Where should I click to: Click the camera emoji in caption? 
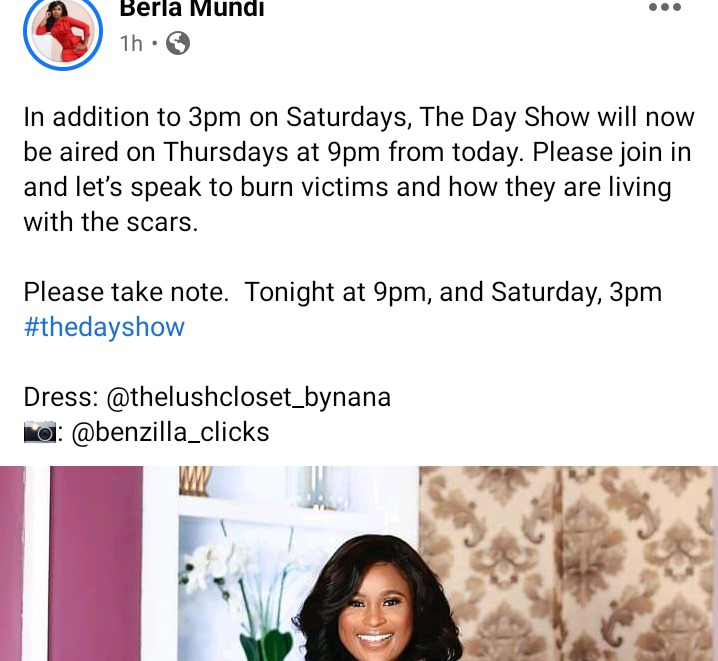point(40,432)
